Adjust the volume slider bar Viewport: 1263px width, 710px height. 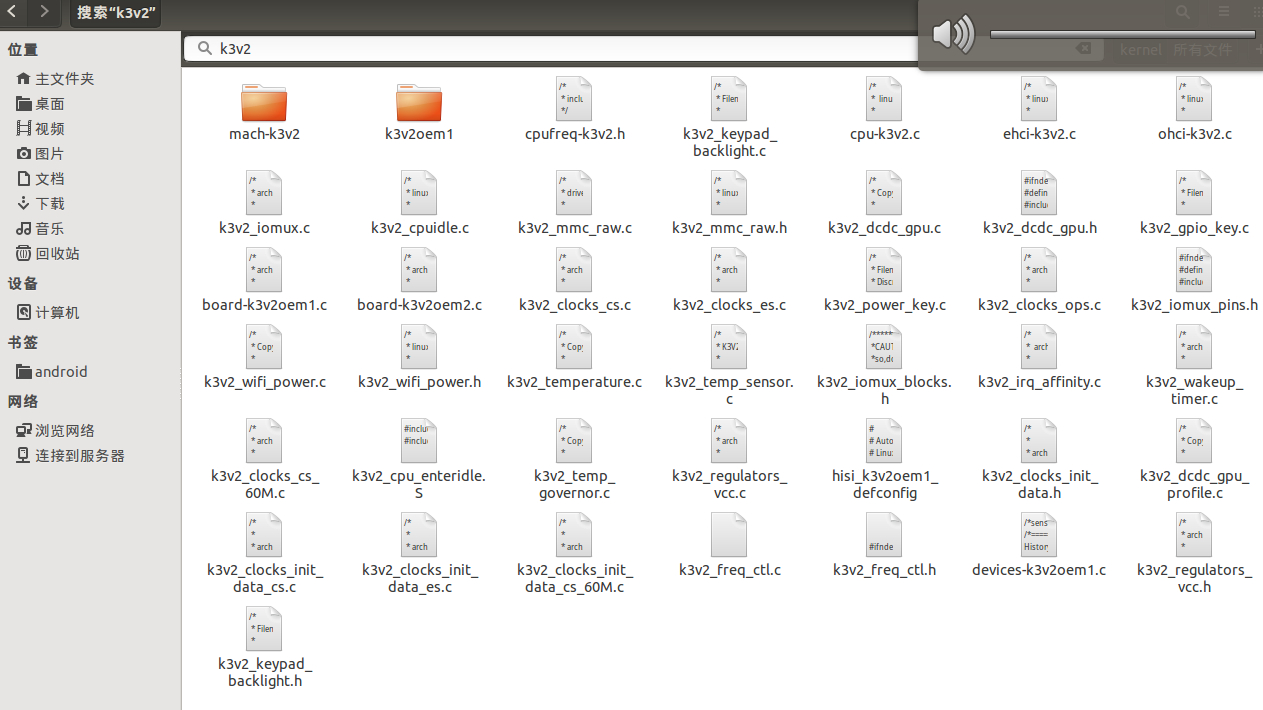(1122, 34)
